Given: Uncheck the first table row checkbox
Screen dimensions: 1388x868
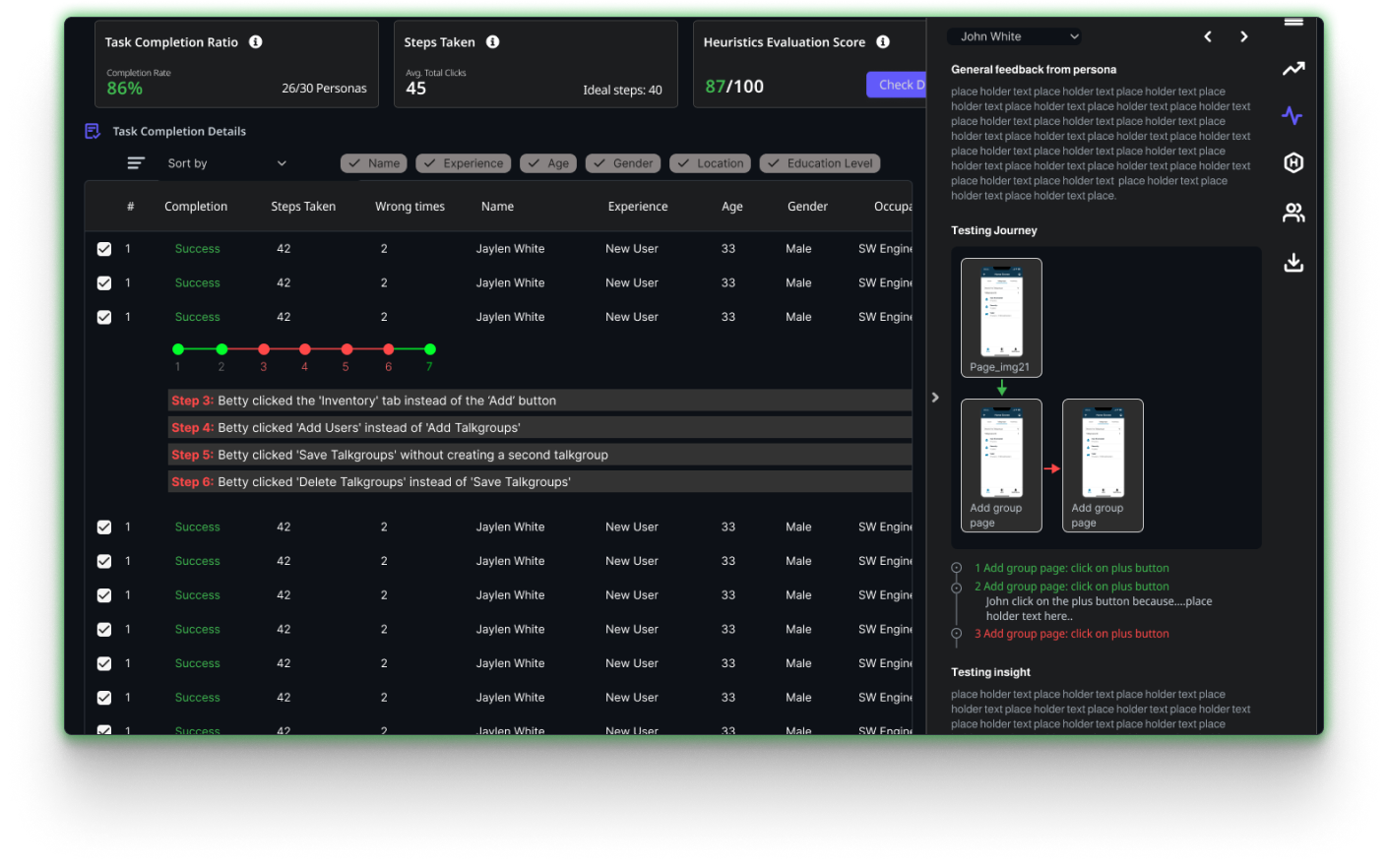Looking at the screenshot, I should coord(104,249).
